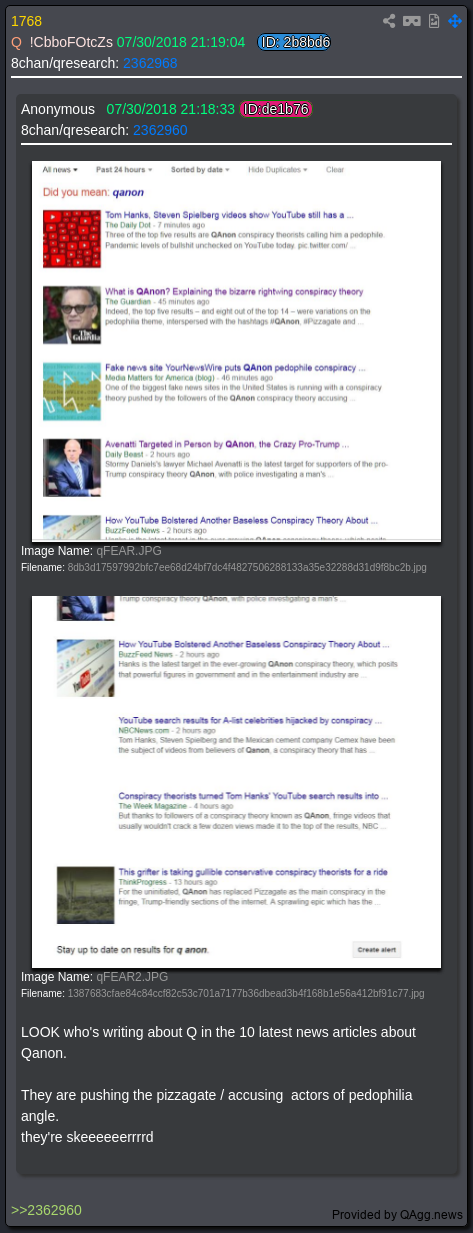The width and height of the screenshot is (473, 1233).
Task: Click the tripcode !CbboFOtcZs
Action: click(x=71, y=42)
